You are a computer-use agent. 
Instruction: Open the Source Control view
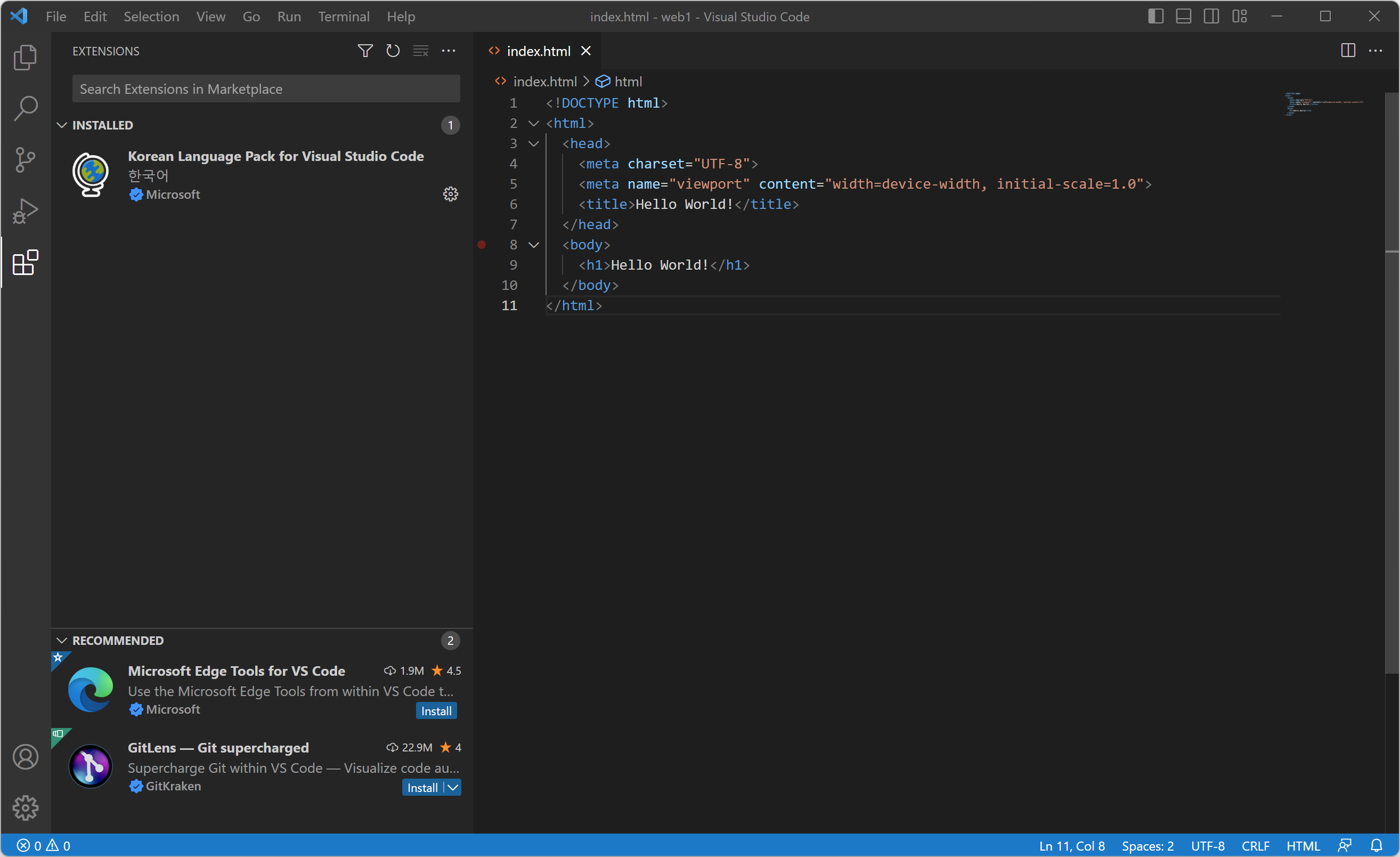[25, 160]
